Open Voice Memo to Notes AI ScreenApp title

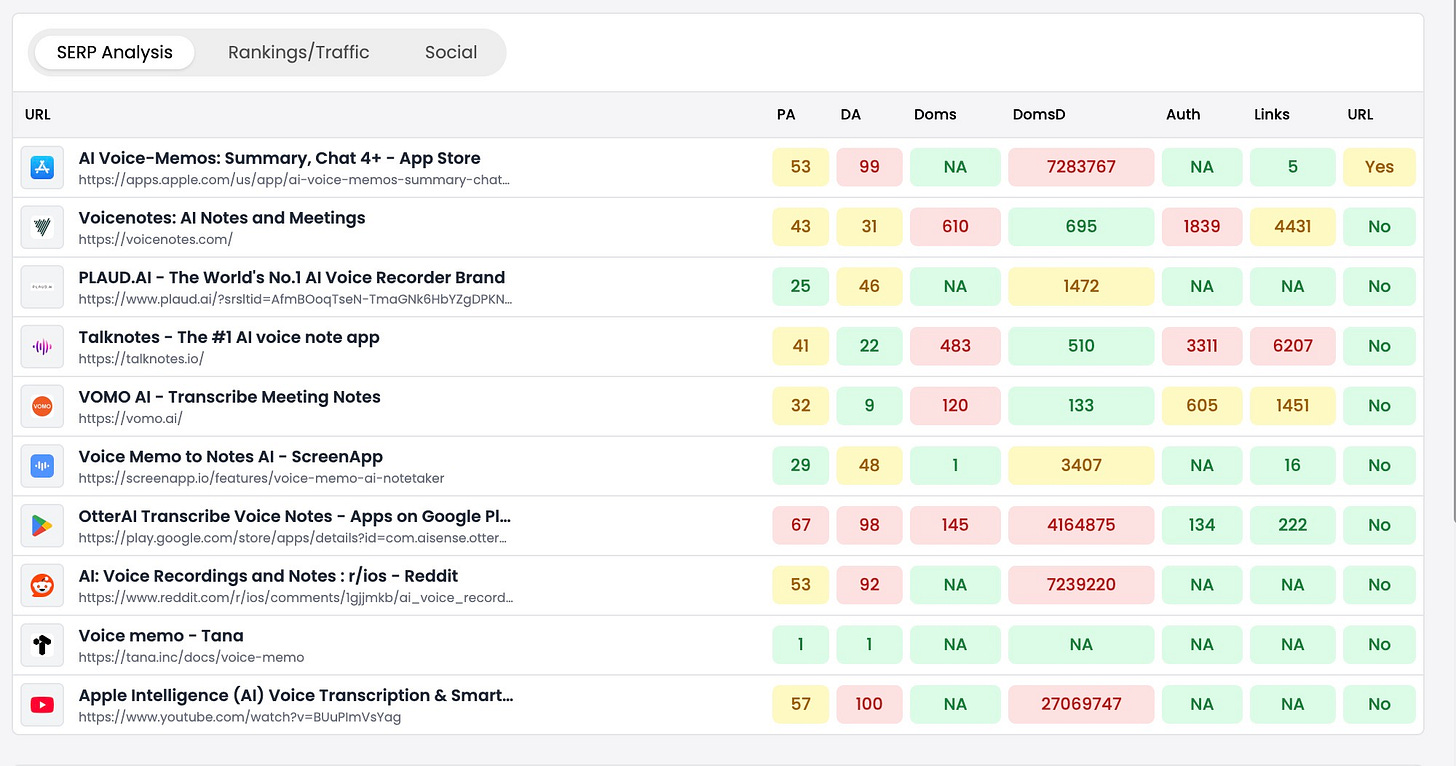pos(231,456)
